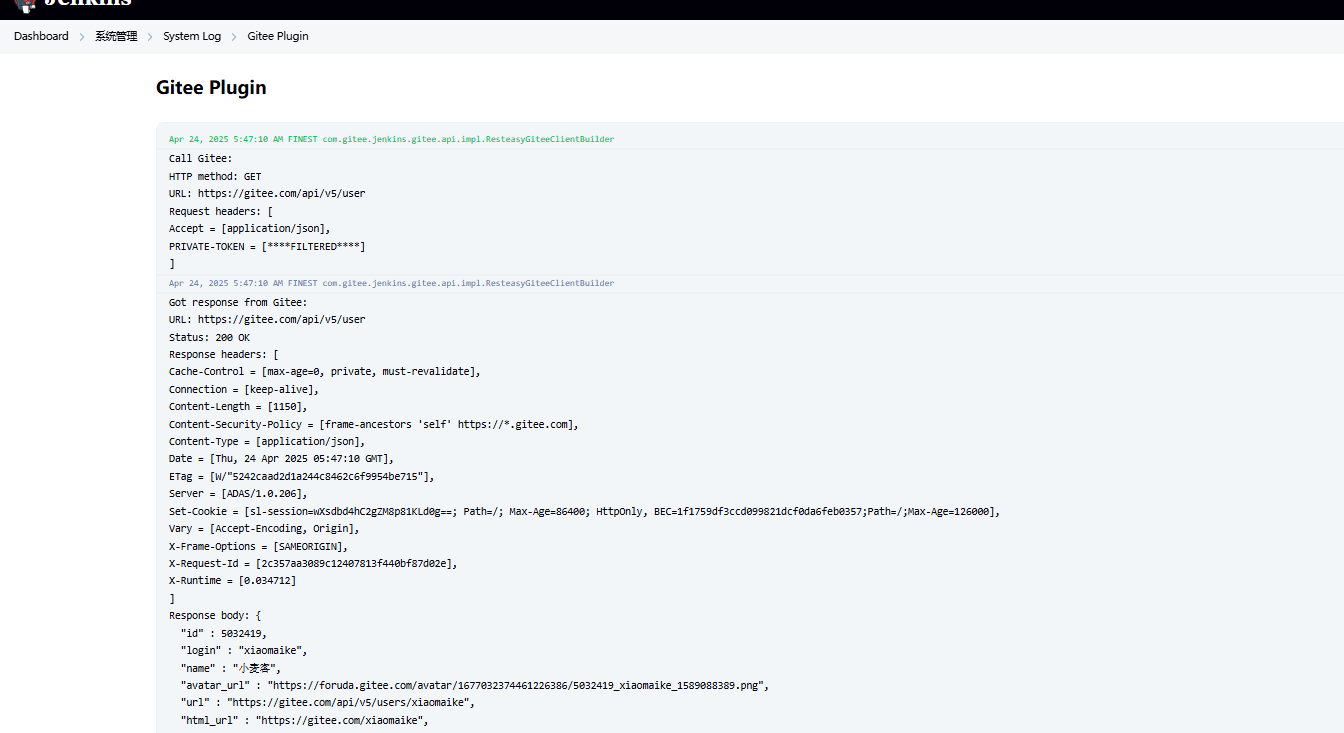Click the Set-Cookie header line
1344x733 pixels.
584,511
